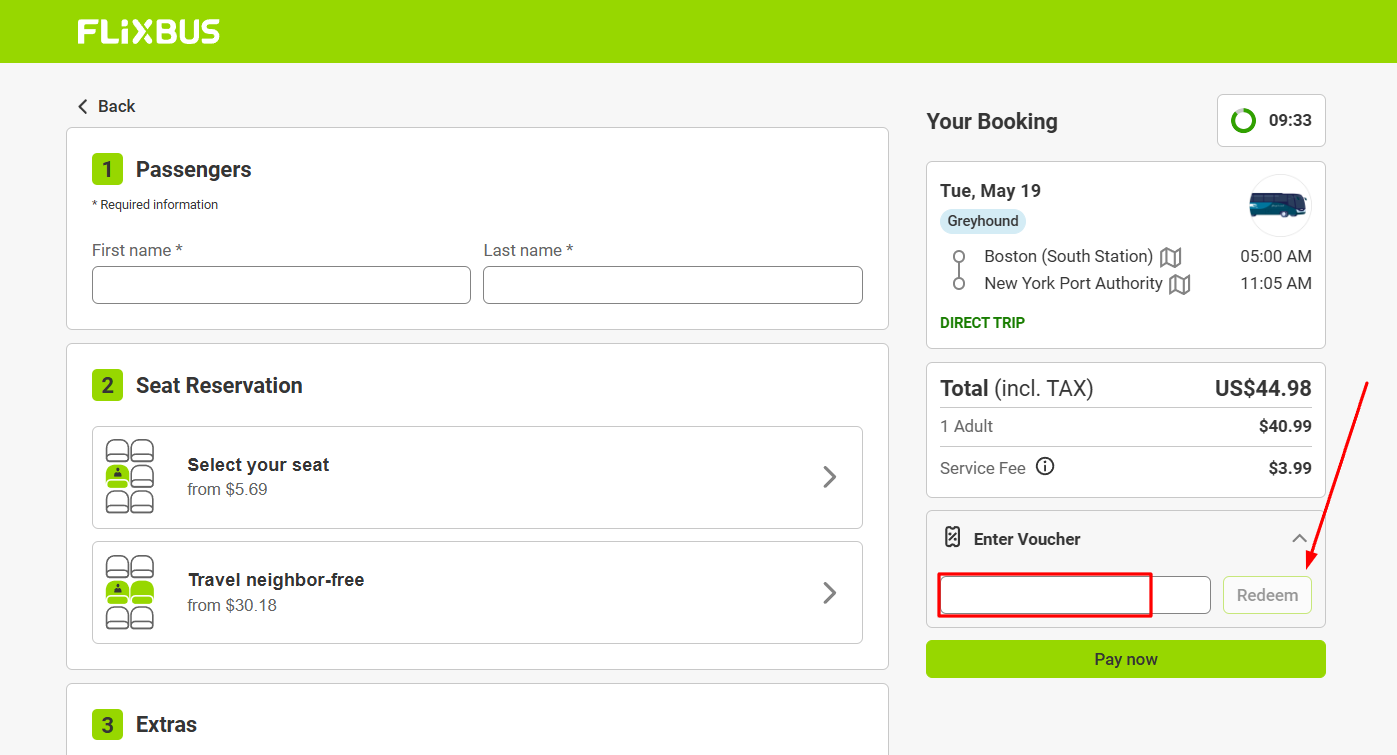
Task: Click the First name field
Action: coord(281,285)
